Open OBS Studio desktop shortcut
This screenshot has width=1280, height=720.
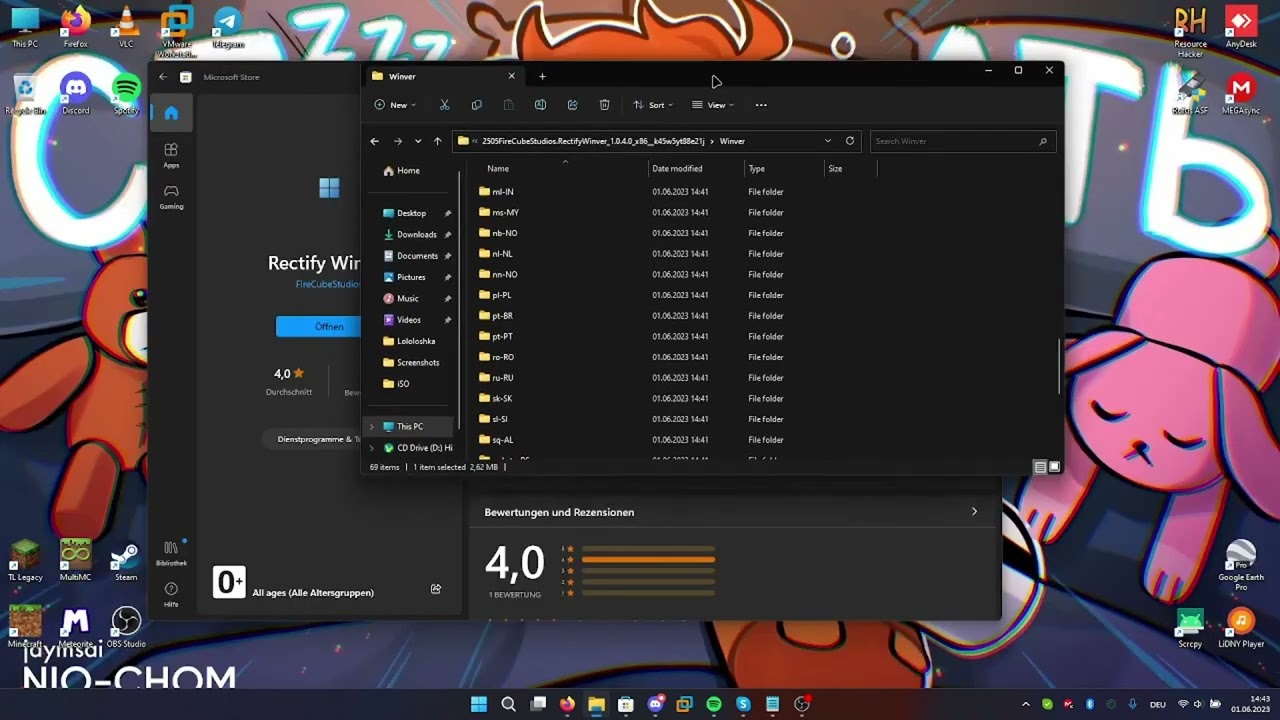[x=126, y=627]
